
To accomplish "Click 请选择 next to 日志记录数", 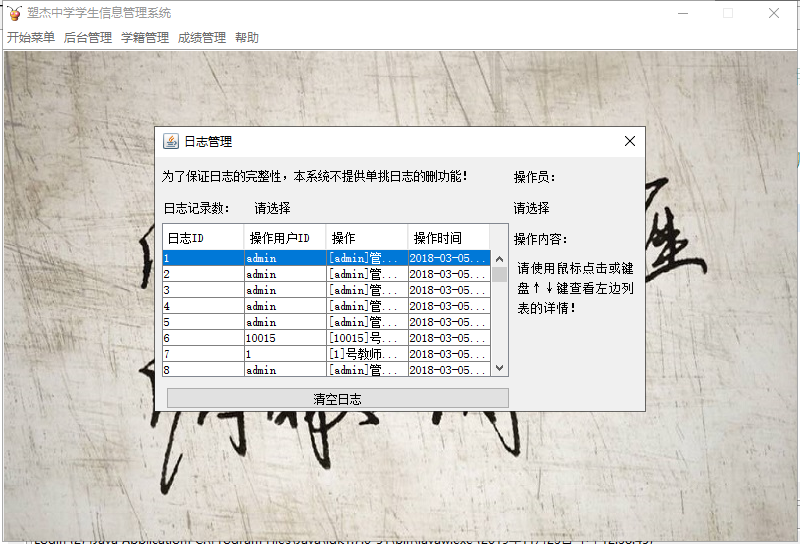I will click(x=272, y=208).
